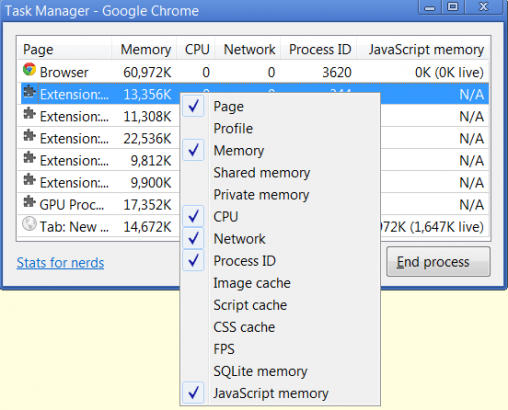Enable the SQLite memory column
Screen dimensions: 508x410
260,371
